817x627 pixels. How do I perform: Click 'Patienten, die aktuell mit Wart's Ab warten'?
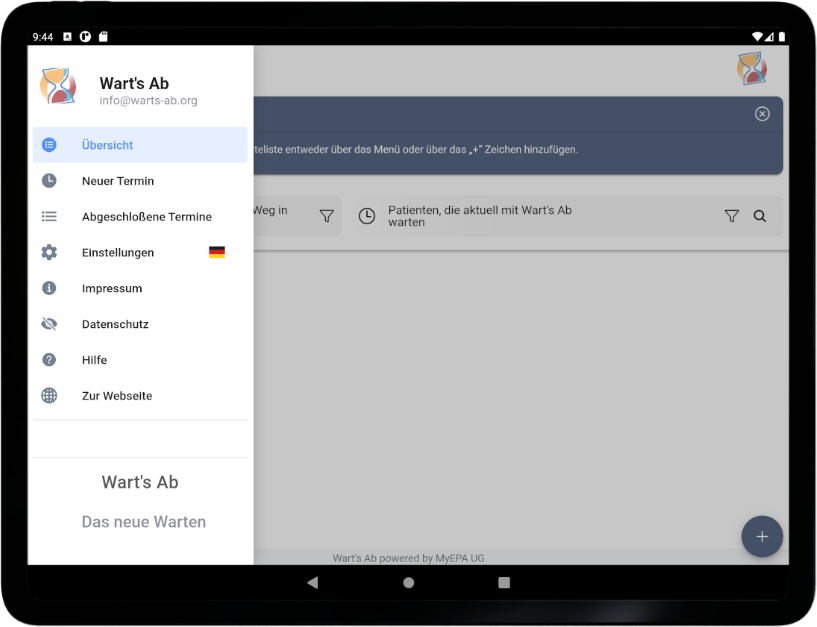coord(479,216)
